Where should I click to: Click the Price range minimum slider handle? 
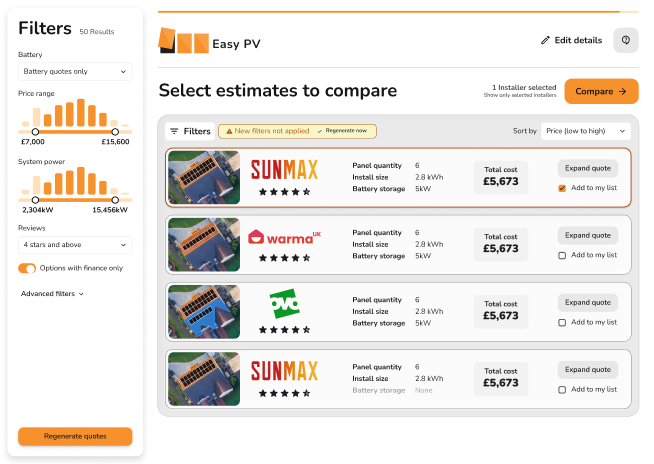(36, 131)
